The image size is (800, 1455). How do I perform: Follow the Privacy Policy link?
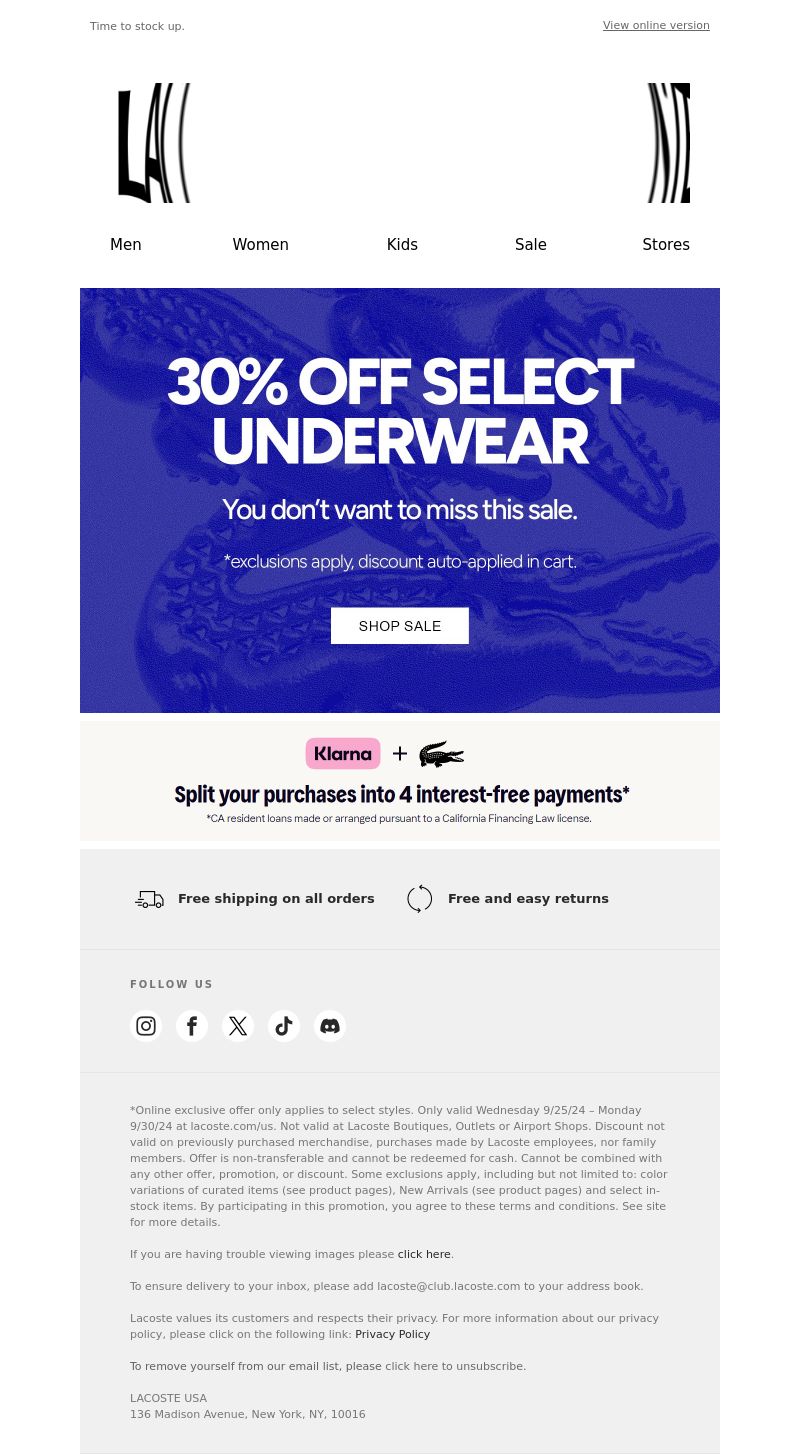point(392,1334)
